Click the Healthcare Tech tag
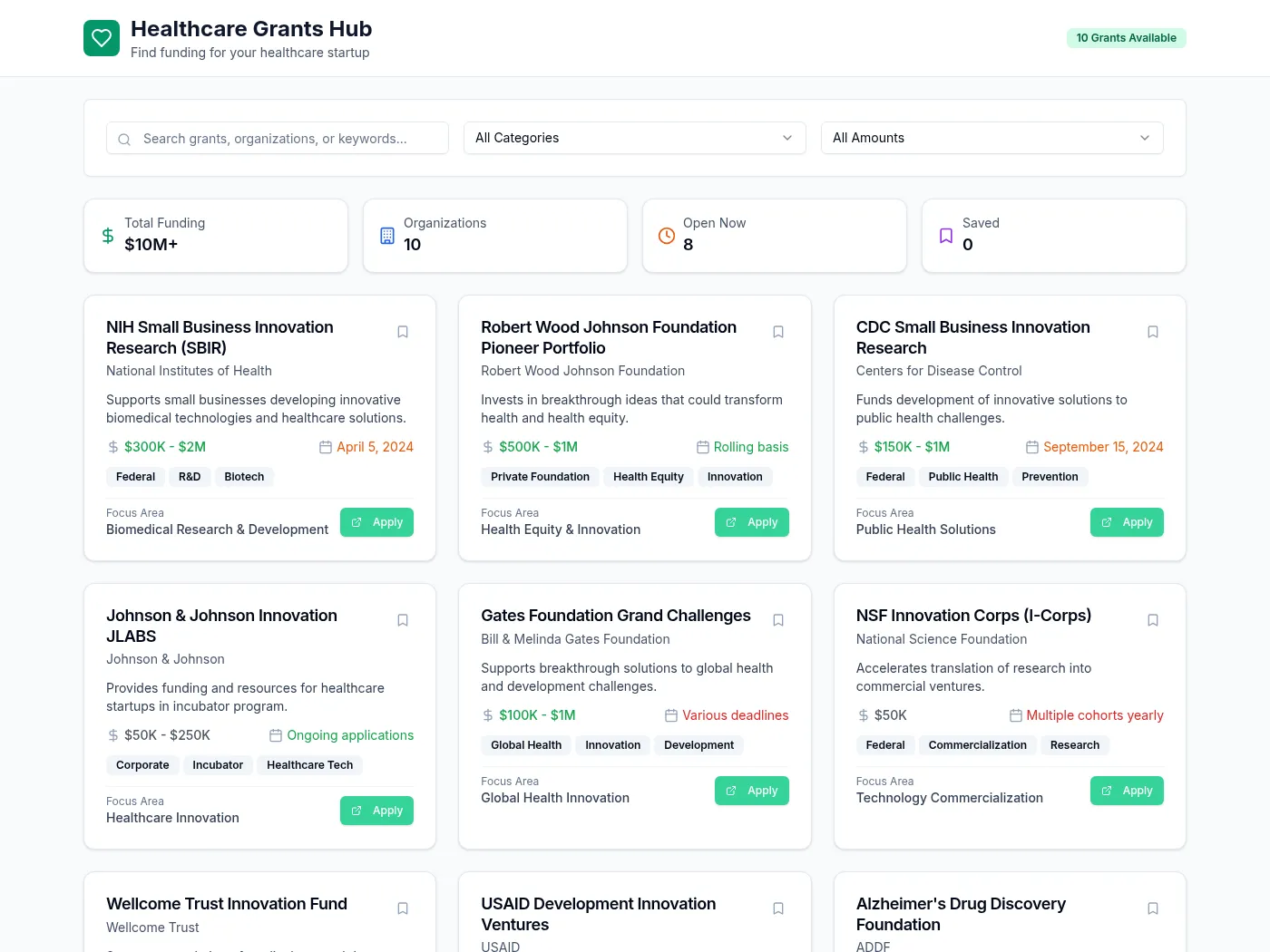 [x=310, y=765]
